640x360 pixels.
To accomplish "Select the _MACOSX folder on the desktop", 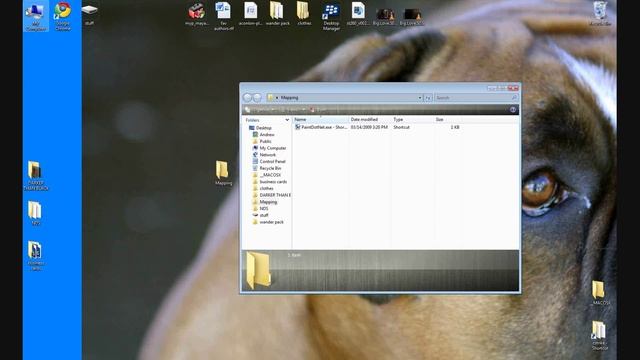I will coord(600,293).
